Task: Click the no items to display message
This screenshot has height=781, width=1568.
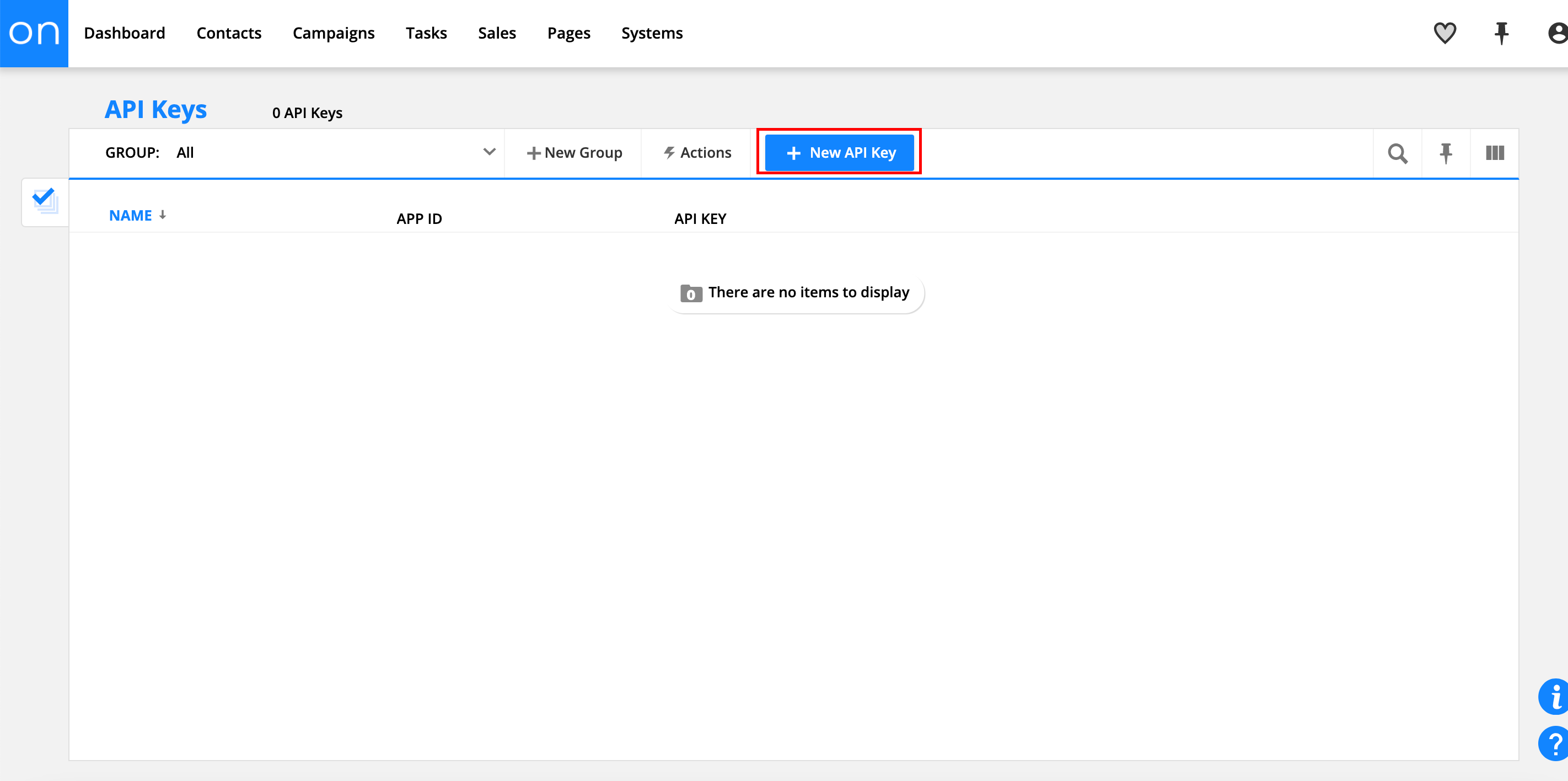Action: (796, 293)
